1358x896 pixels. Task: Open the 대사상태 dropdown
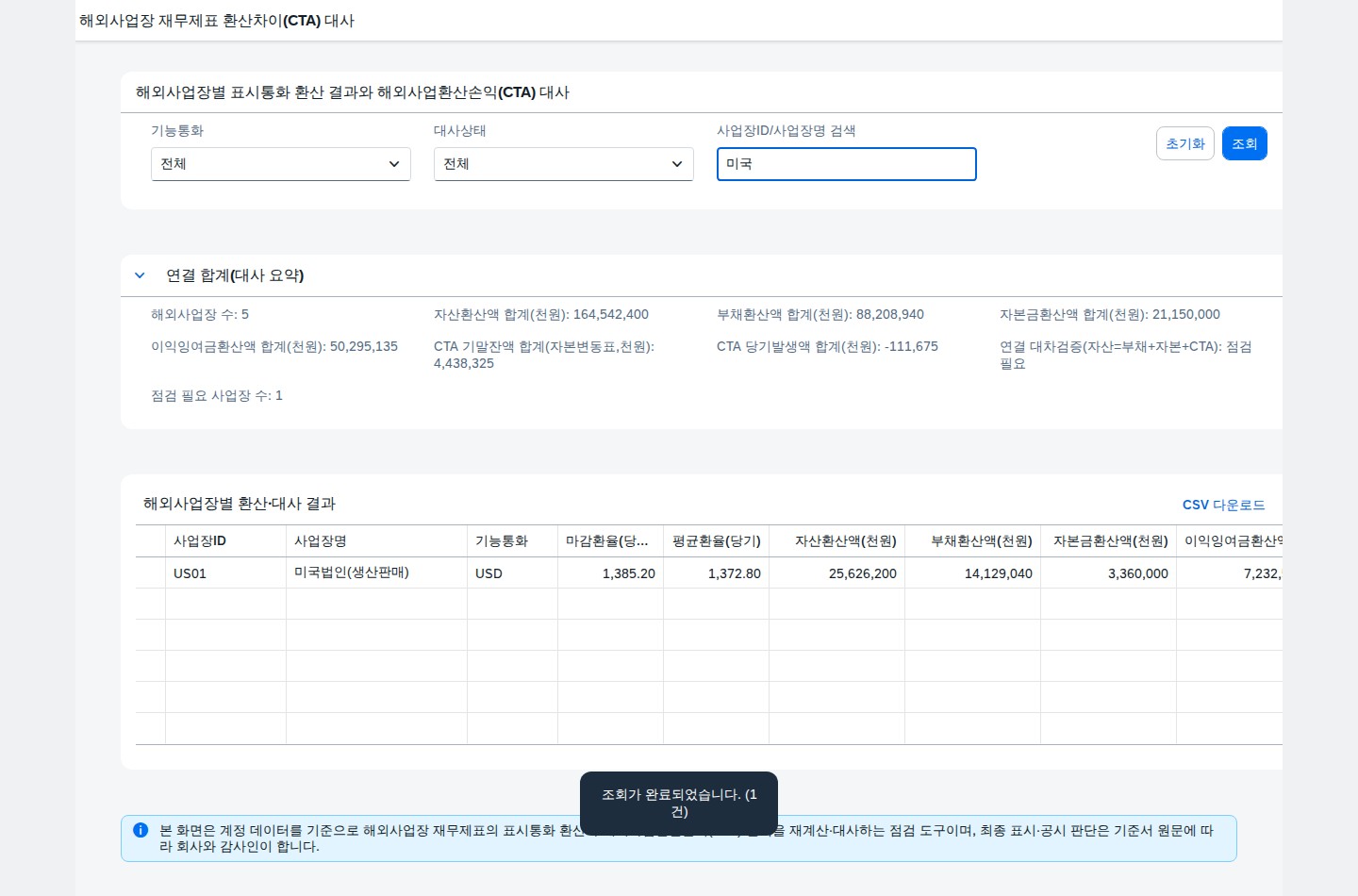(564, 164)
